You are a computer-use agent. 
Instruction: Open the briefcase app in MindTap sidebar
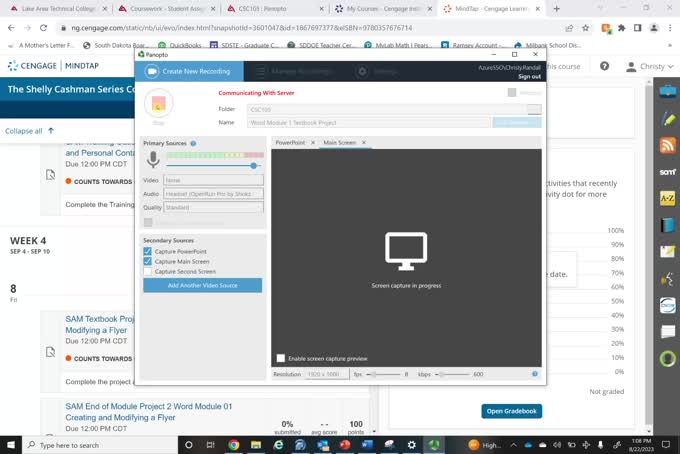click(668, 91)
